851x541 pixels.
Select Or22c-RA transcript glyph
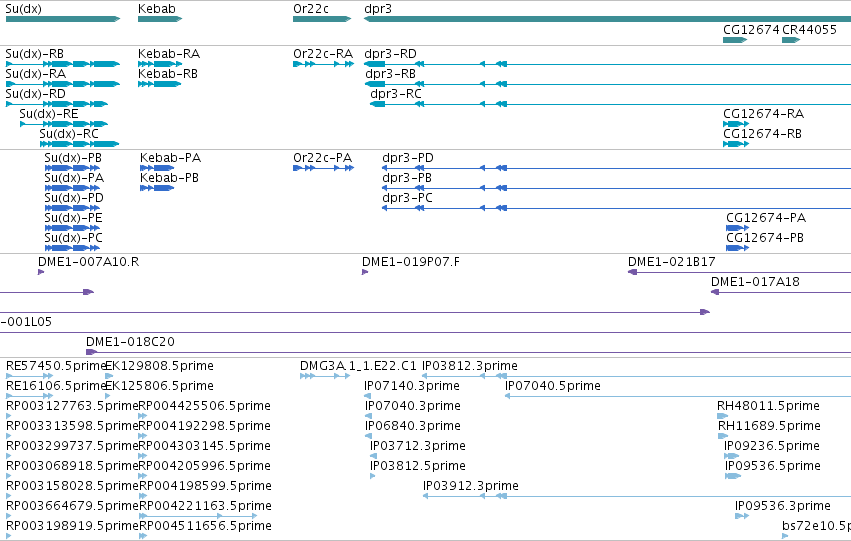323,64
